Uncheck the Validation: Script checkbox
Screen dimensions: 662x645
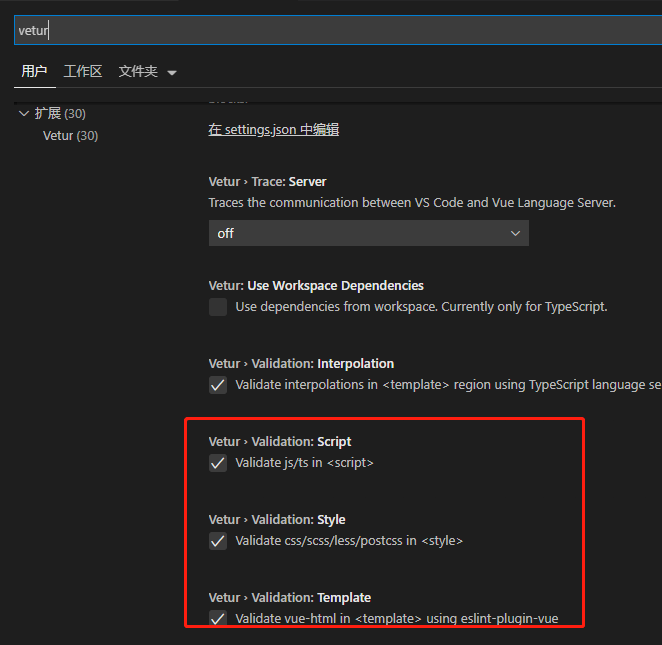coord(218,463)
